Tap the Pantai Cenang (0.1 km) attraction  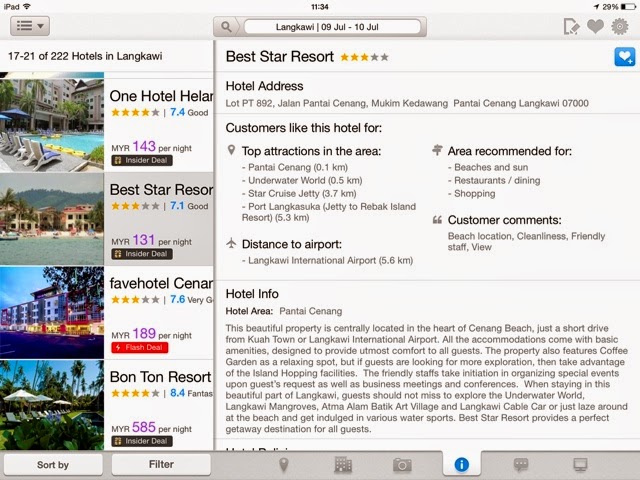295,167
